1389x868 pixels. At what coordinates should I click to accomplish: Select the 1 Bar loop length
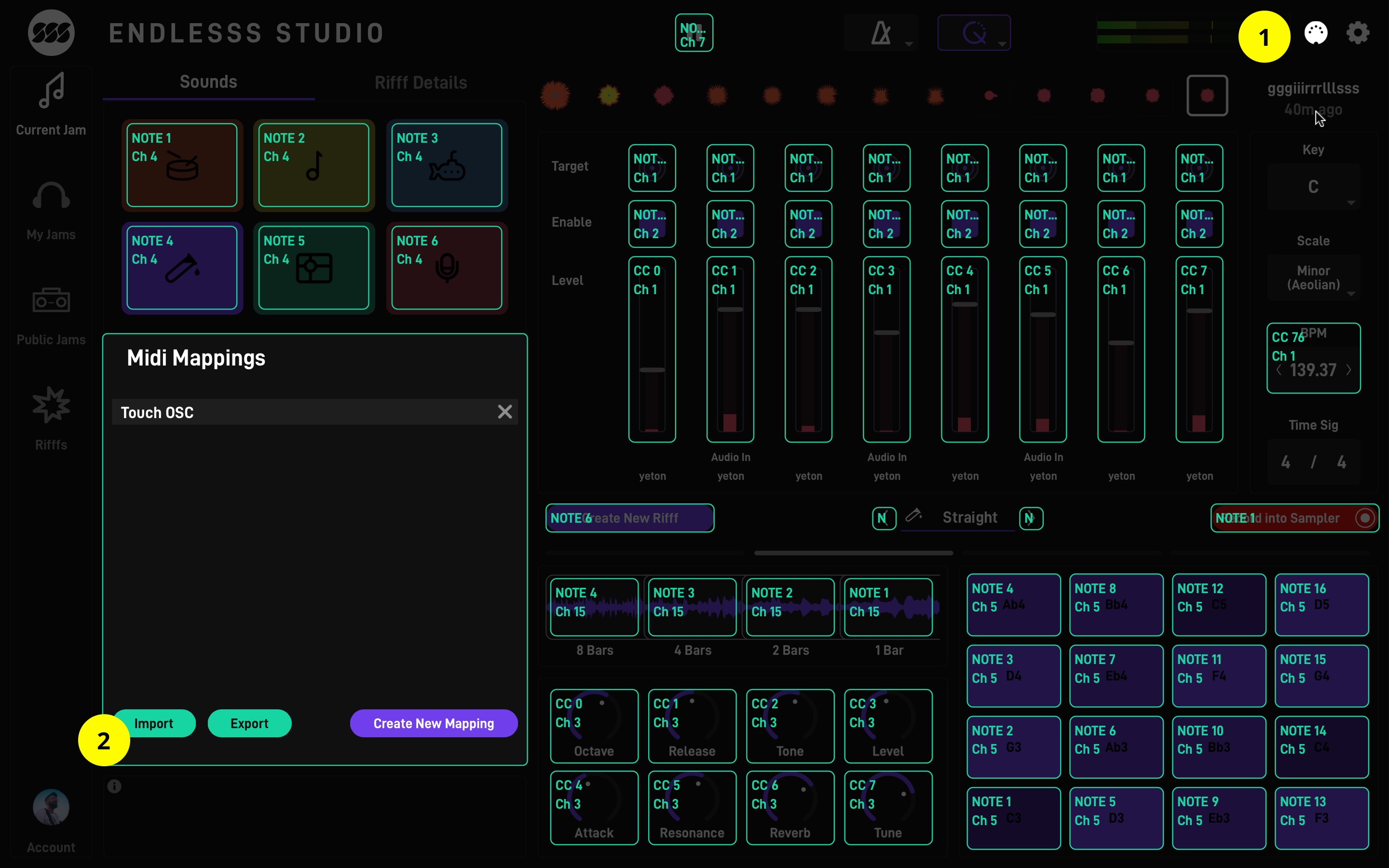[888, 607]
